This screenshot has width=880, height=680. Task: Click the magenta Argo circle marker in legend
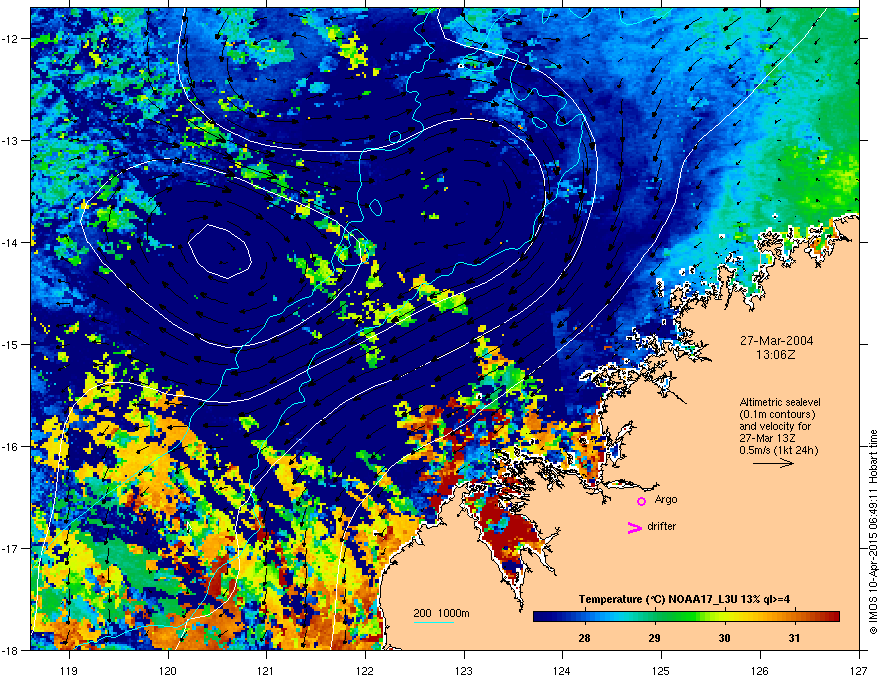641,501
